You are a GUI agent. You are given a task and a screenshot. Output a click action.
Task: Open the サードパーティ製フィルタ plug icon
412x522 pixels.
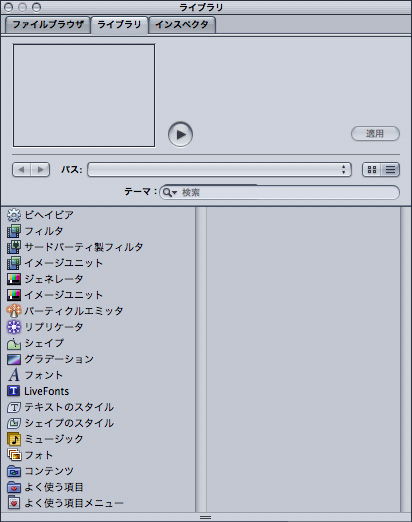[14, 247]
